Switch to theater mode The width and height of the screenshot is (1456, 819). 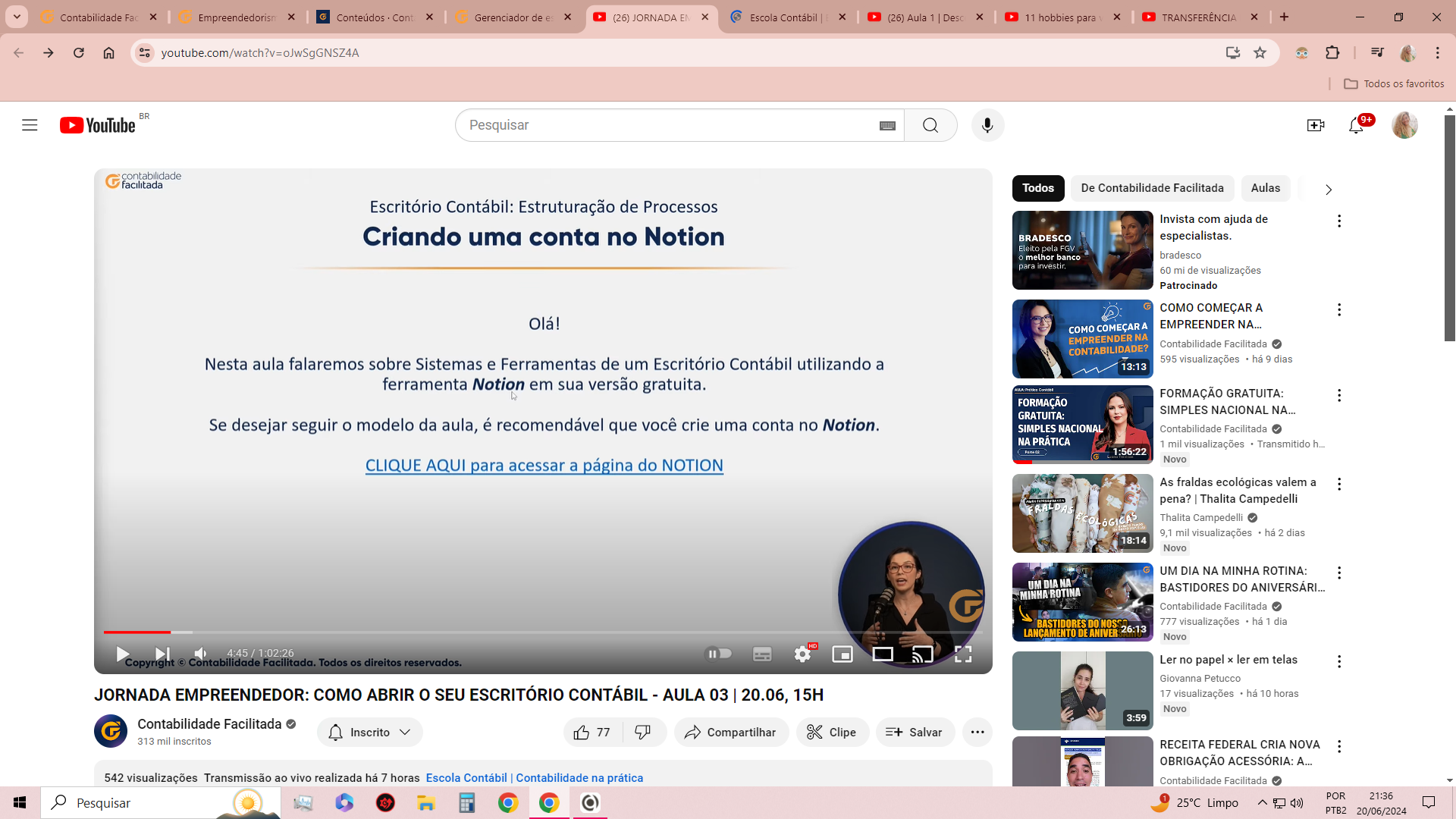(x=883, y=654)
